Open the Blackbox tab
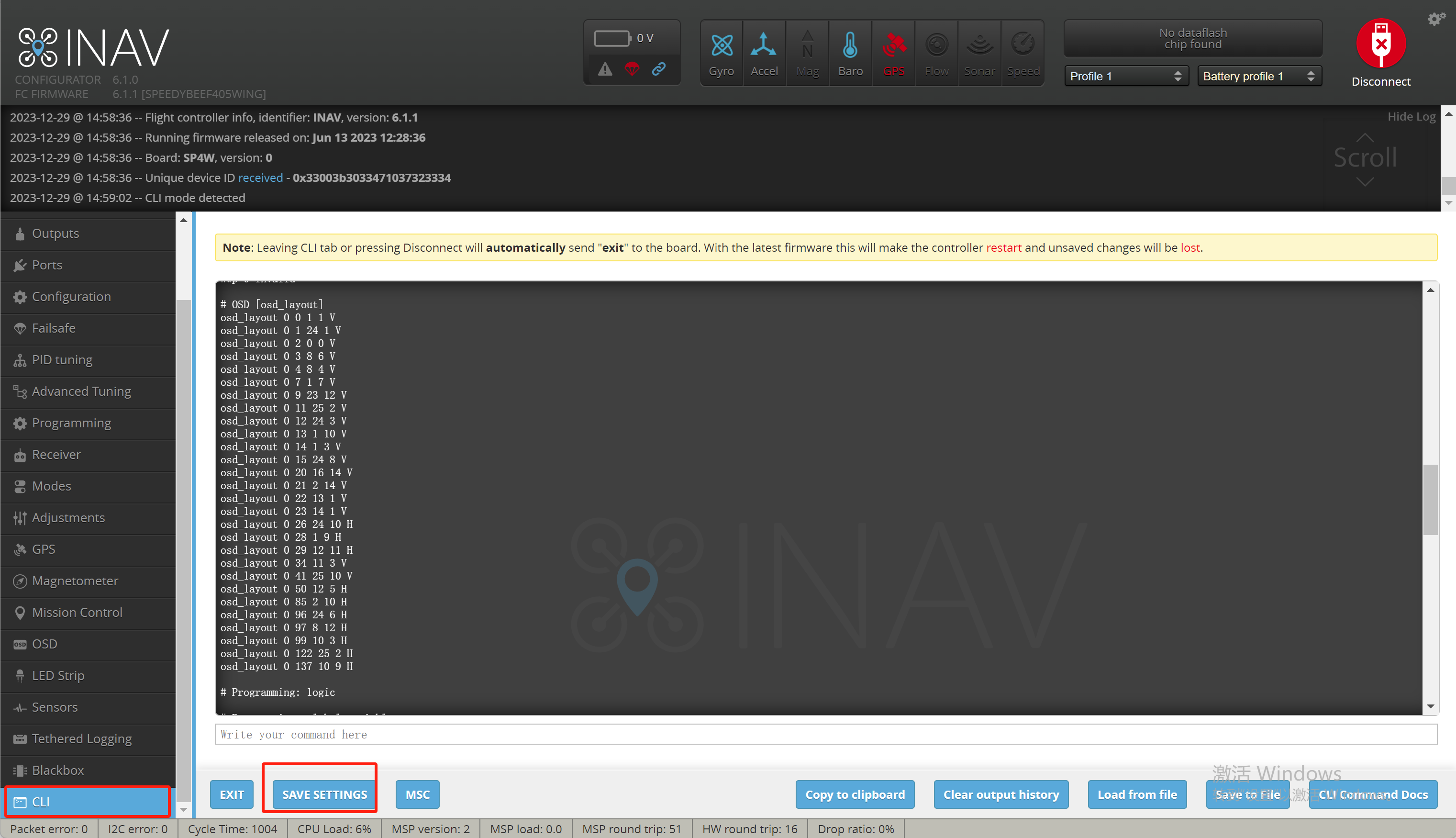The width and height of the screenshot is (1456, 838). click(x=88, y=771)
